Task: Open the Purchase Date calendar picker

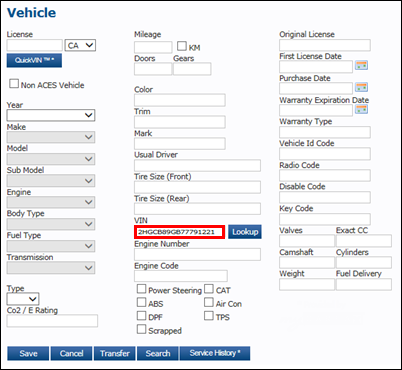Action: (x=361, y=87)
